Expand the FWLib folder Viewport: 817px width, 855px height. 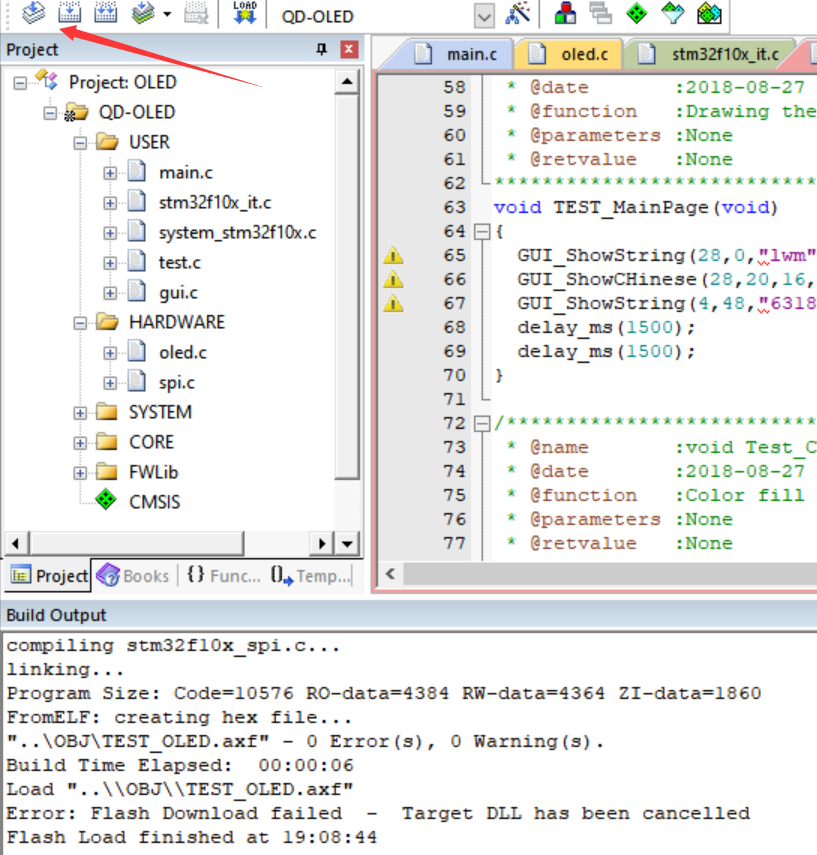click(x=80, y=473)
